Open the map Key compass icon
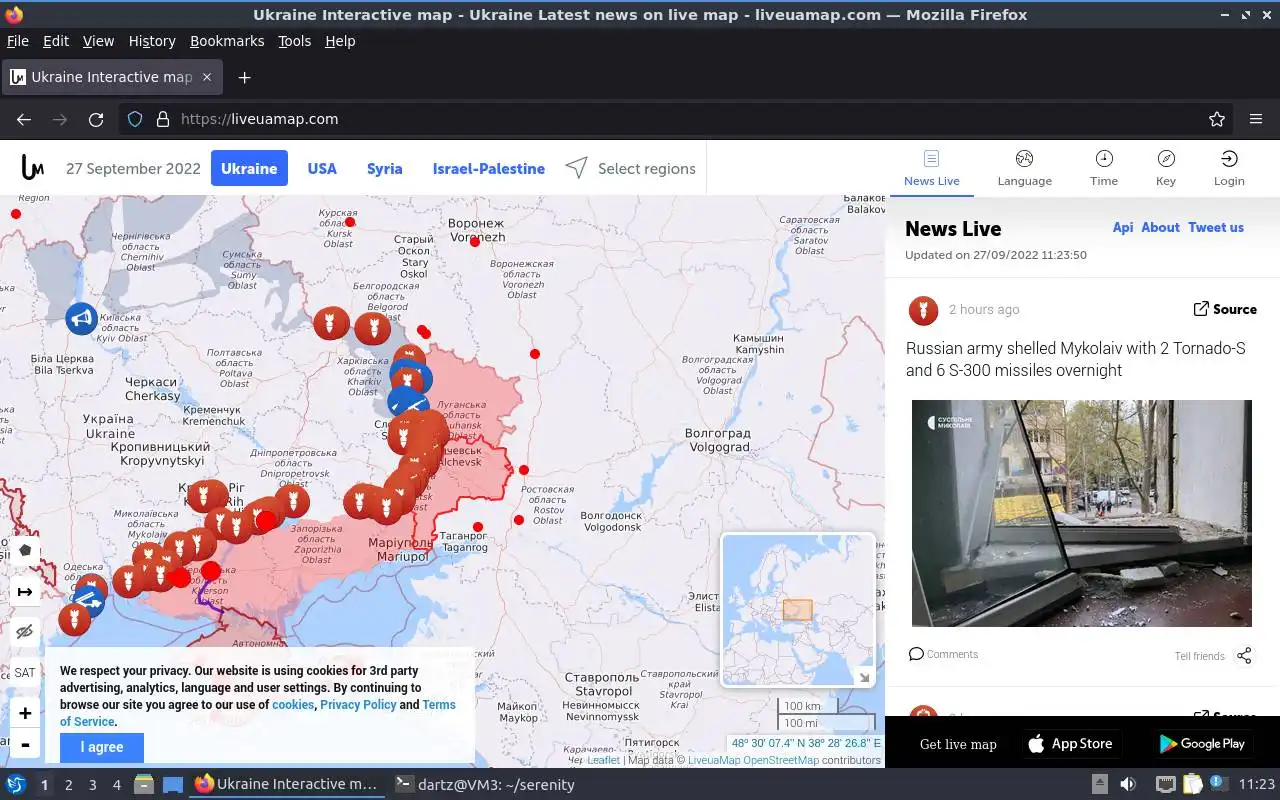The height and width of the screenshot is (800, 1280). click(1166, 159)
